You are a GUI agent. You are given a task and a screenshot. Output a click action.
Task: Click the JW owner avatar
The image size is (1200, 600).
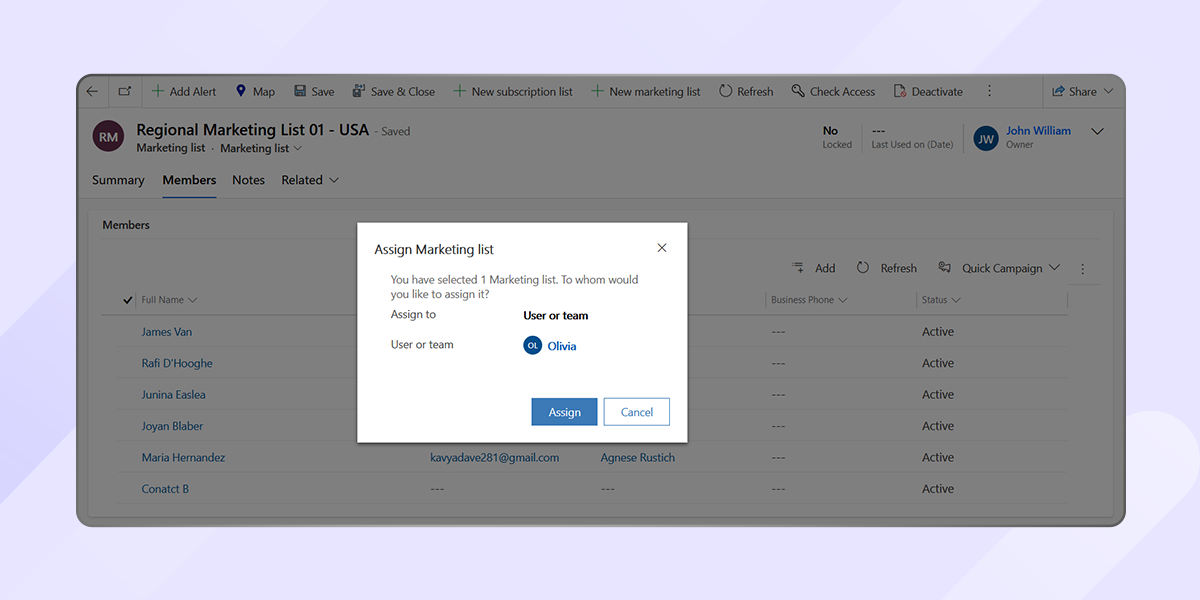(986, 138)
